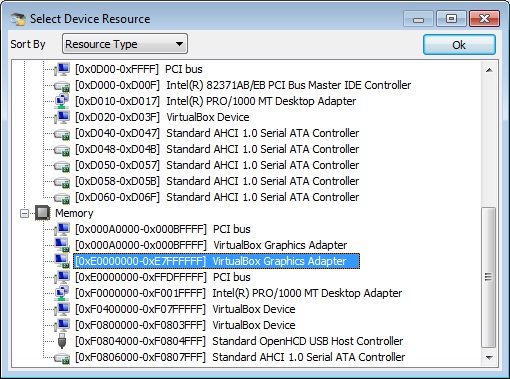The width and height of the screenshot is (510, 379).
Task: Click the network icon of 0xF0000000 Intel PRO/1000 adapter
Action: point(62,293)
